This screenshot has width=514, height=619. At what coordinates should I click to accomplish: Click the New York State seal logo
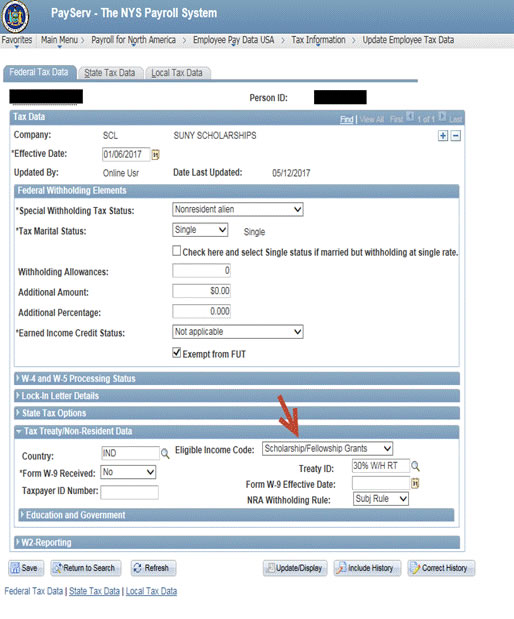point(15,17)
